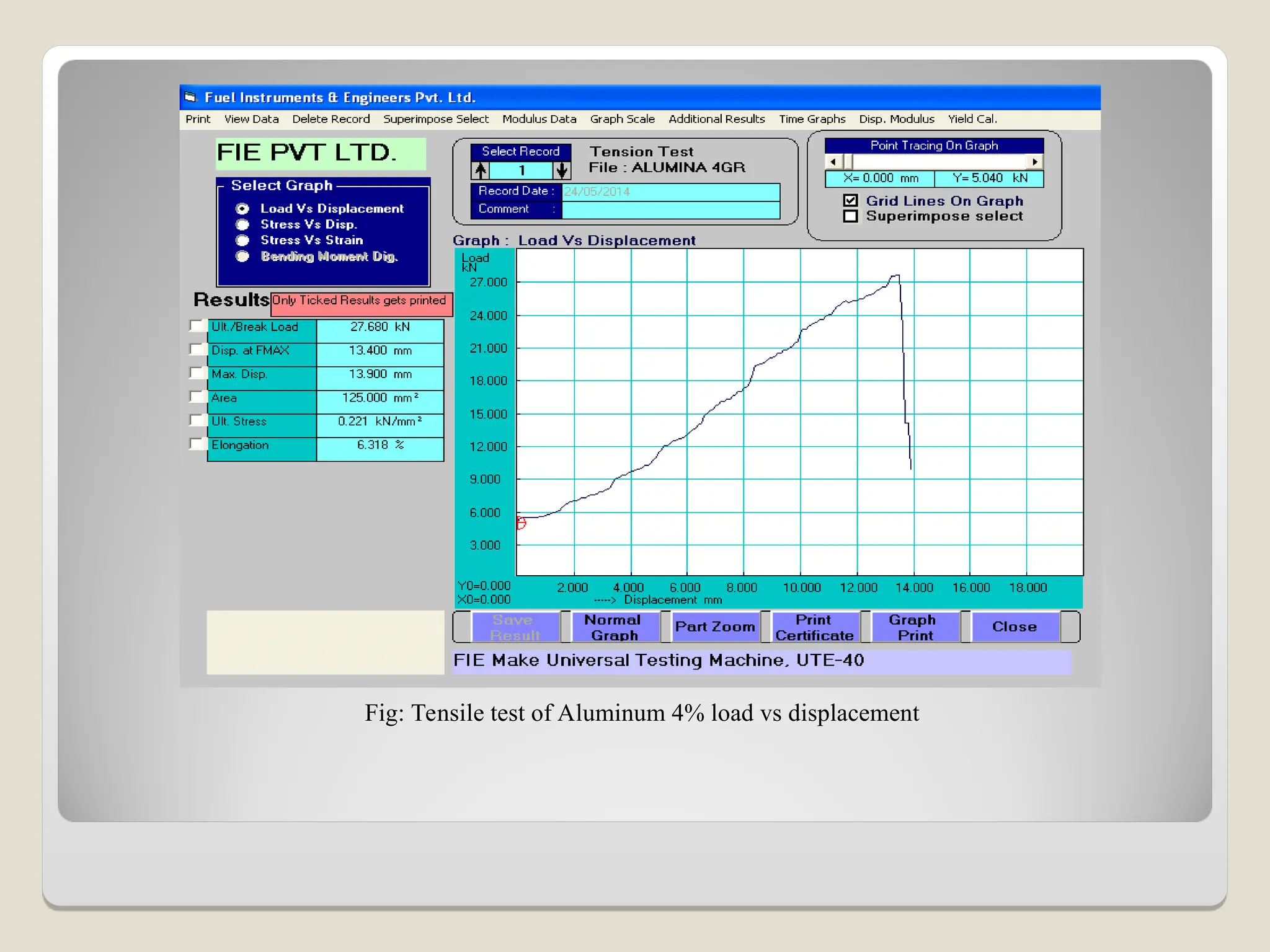1270x952 pixels.
Task: Click the red tracing marker on graph
Action: (521, 523)
